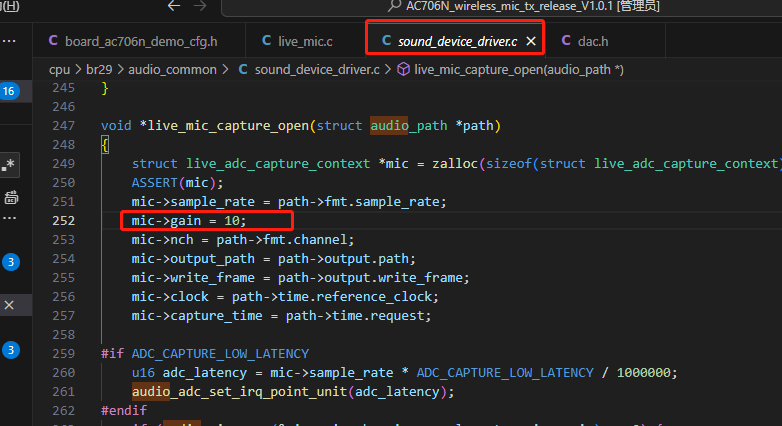782x426 pixels.
Task: Open the robot-like sidebar icon
Action: coord(11,198)
